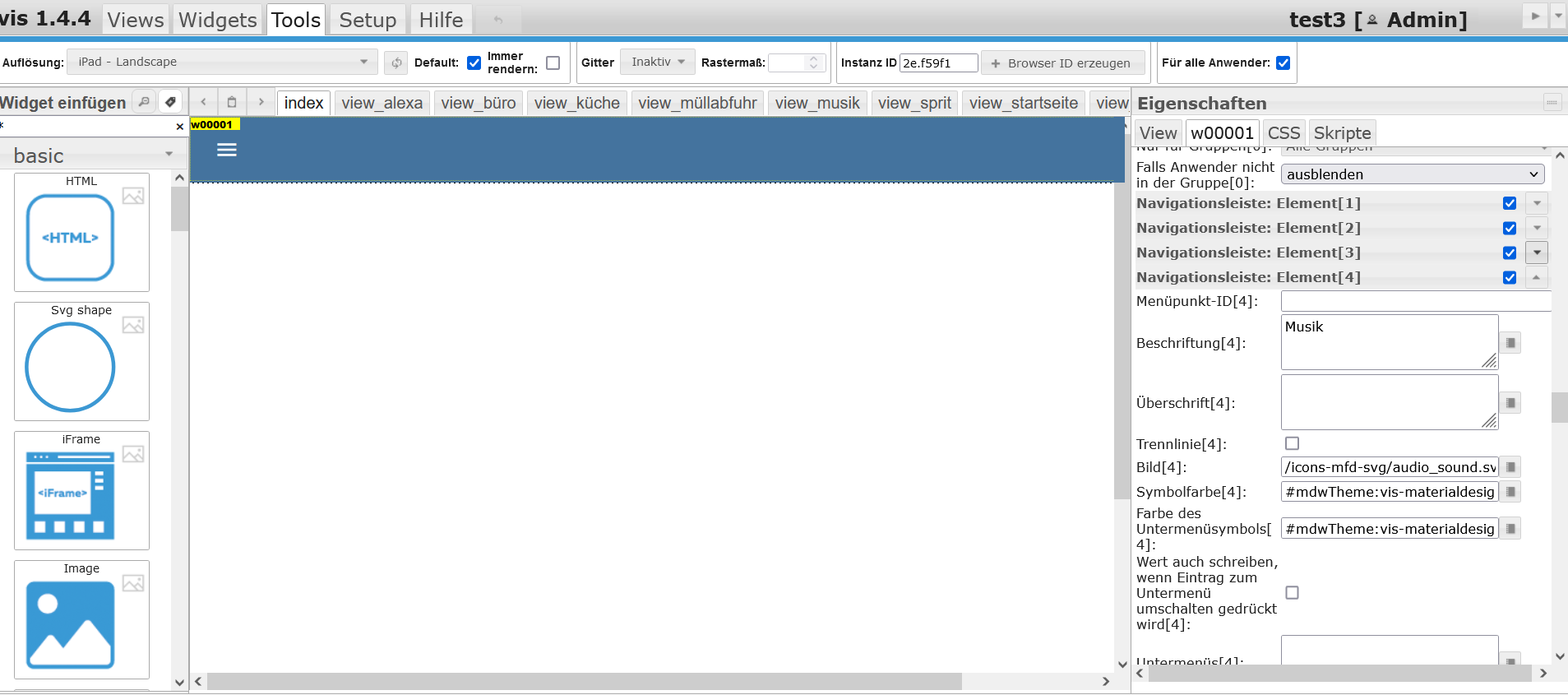Uncheck Navigationsleiste Element[2] checkbox
Screen dimensions: 1568x695
pyautogui.click(x=1510, y=228)
